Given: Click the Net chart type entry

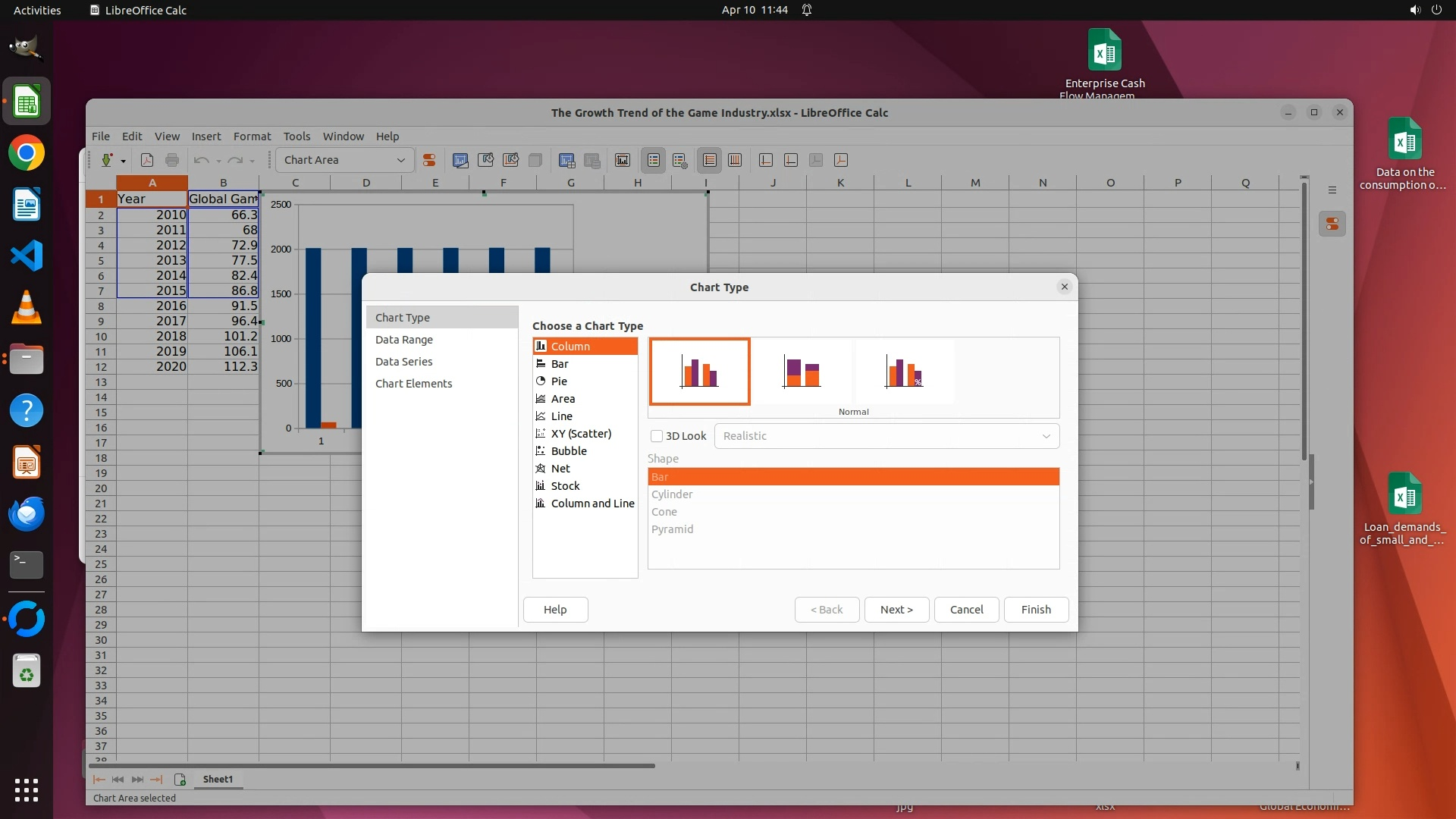Looking at the screenshot, I should tap(560, 469).
